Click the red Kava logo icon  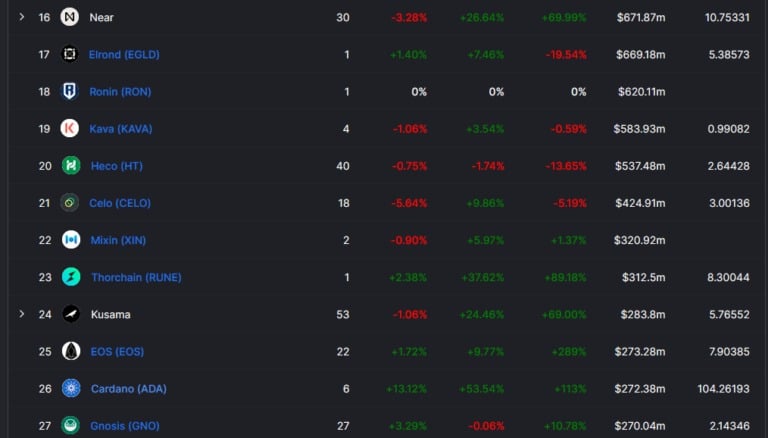point(70,128)
